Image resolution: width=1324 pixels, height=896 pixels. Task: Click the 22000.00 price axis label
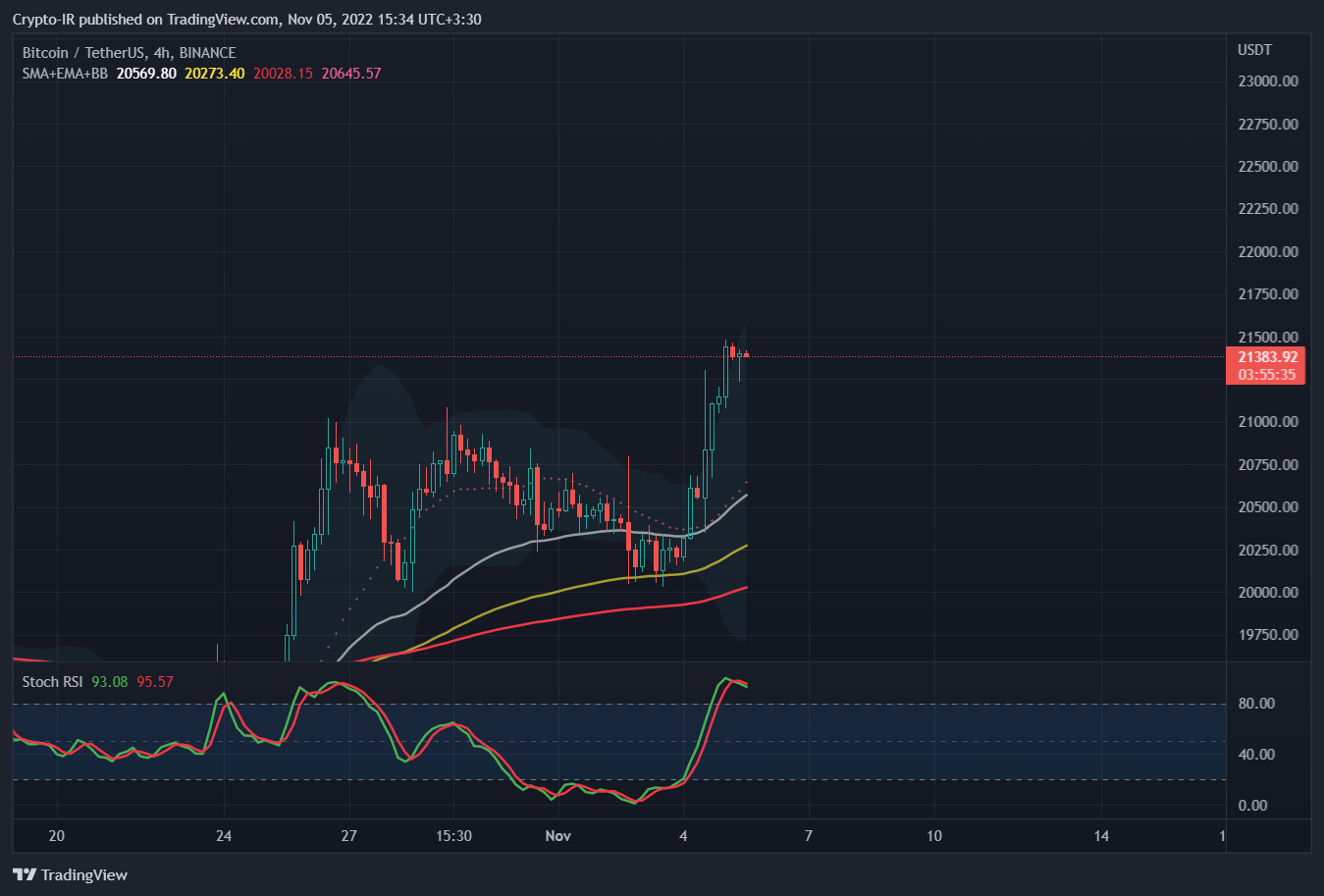pyautogui.click(x=1268, y=252)
